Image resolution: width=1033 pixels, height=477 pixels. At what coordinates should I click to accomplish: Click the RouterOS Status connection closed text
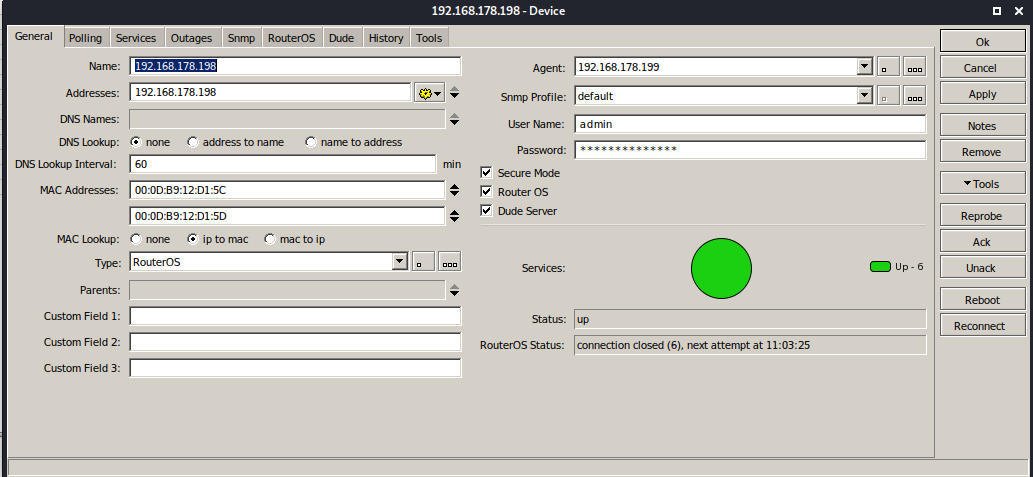point(693,345)
